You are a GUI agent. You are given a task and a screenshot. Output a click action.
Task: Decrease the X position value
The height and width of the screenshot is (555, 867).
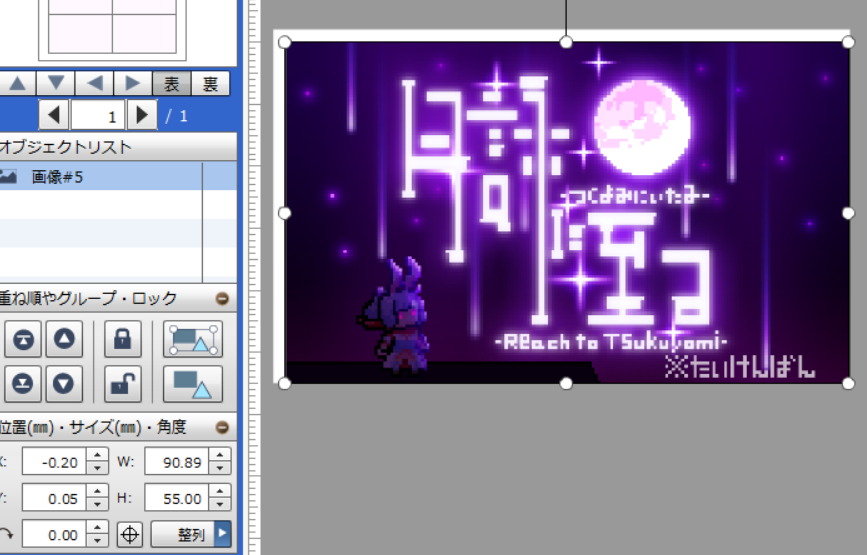coord(97,468)
